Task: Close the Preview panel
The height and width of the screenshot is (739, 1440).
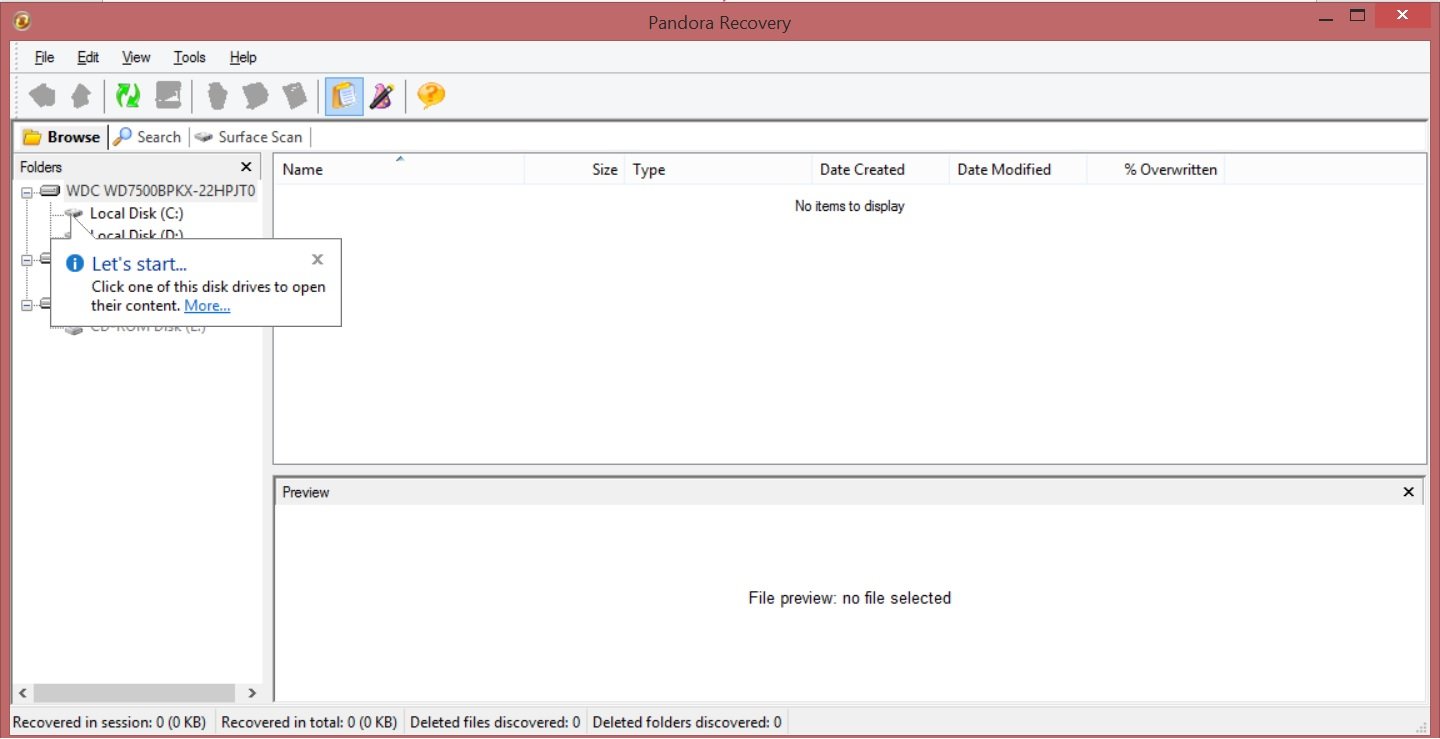Action: click(1409, 492)
